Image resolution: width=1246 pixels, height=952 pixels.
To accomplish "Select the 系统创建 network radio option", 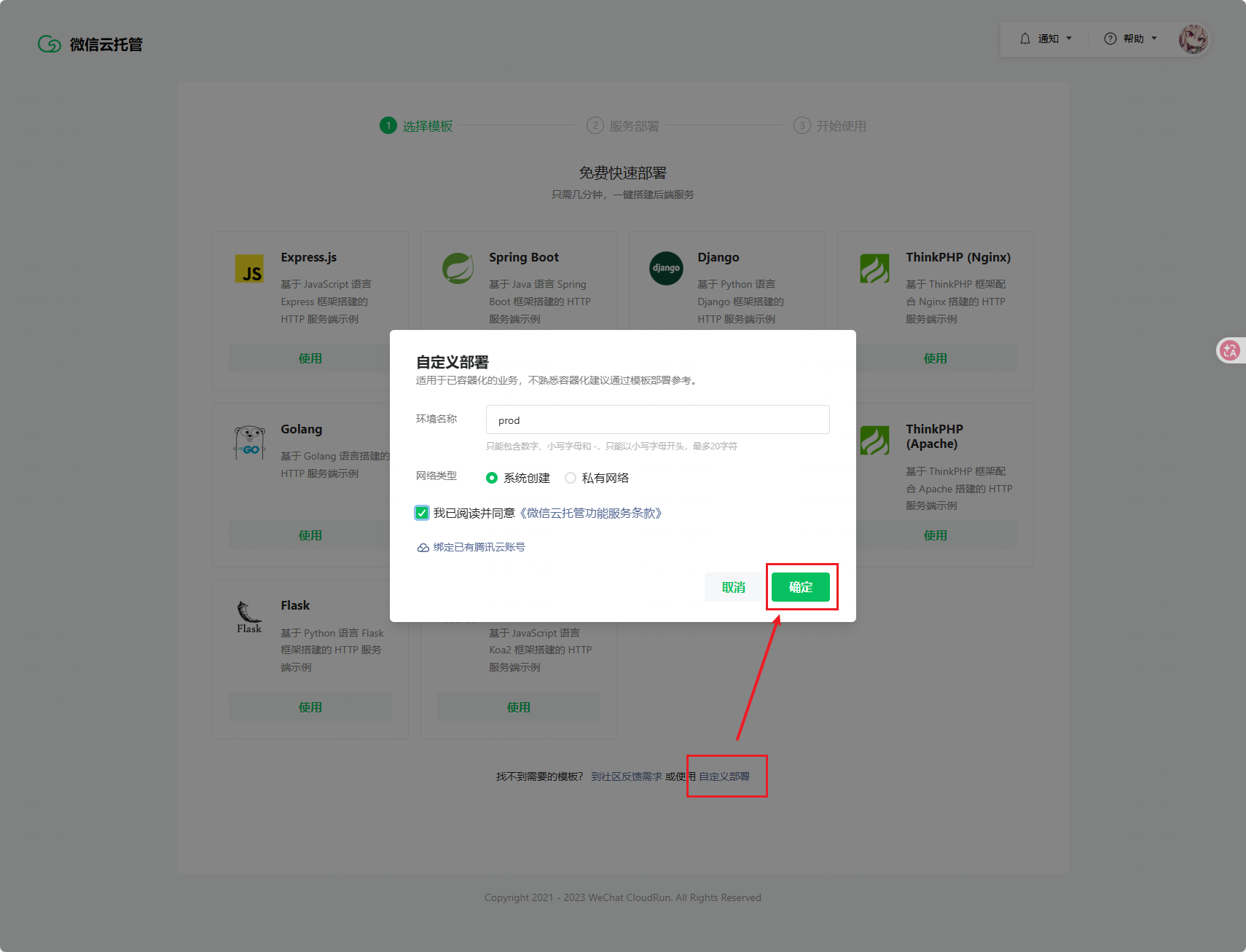I will pyautogui.click(x=492, y=478).
